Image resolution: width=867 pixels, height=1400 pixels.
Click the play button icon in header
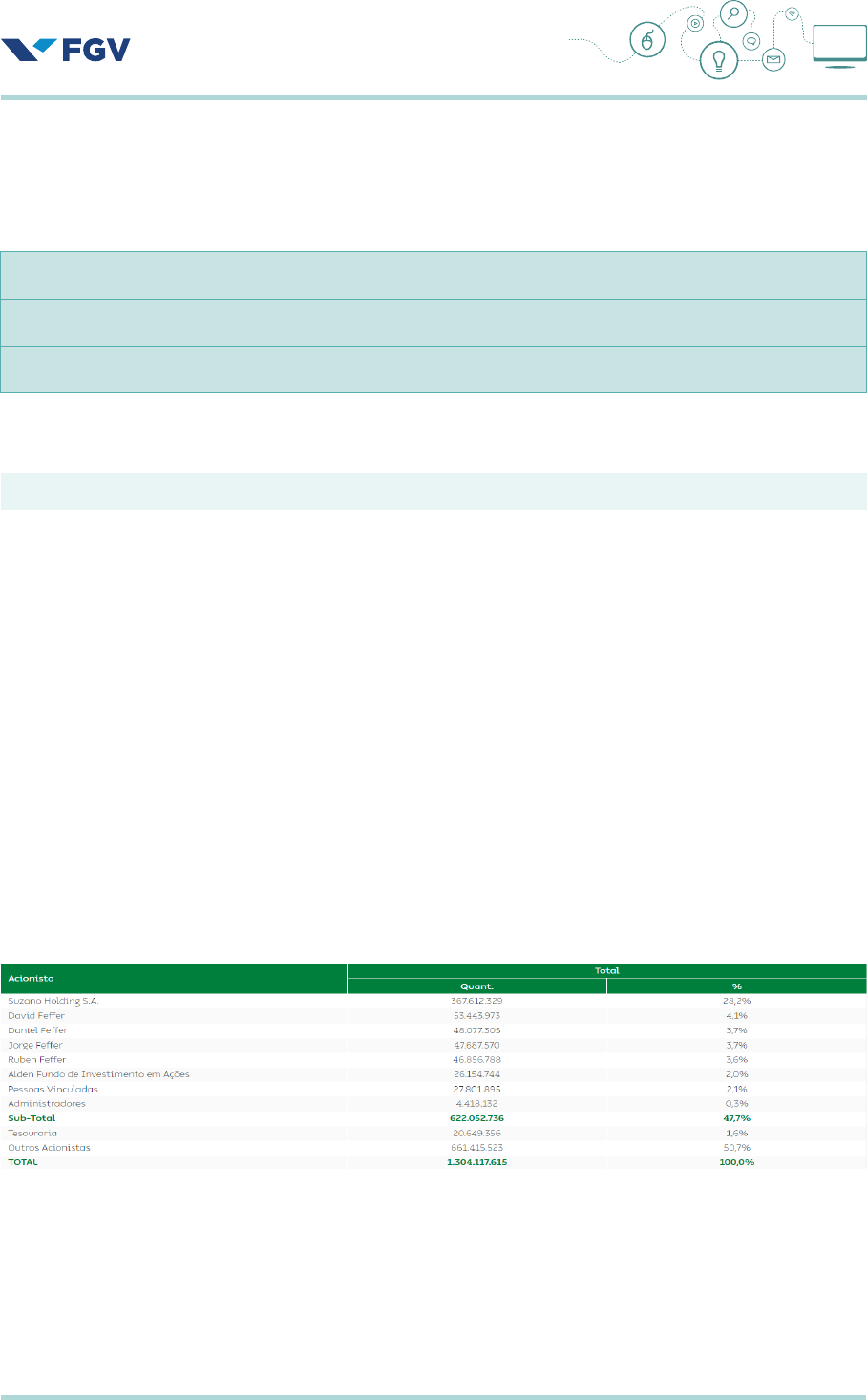pyautogui.click(x=695, y=24)
